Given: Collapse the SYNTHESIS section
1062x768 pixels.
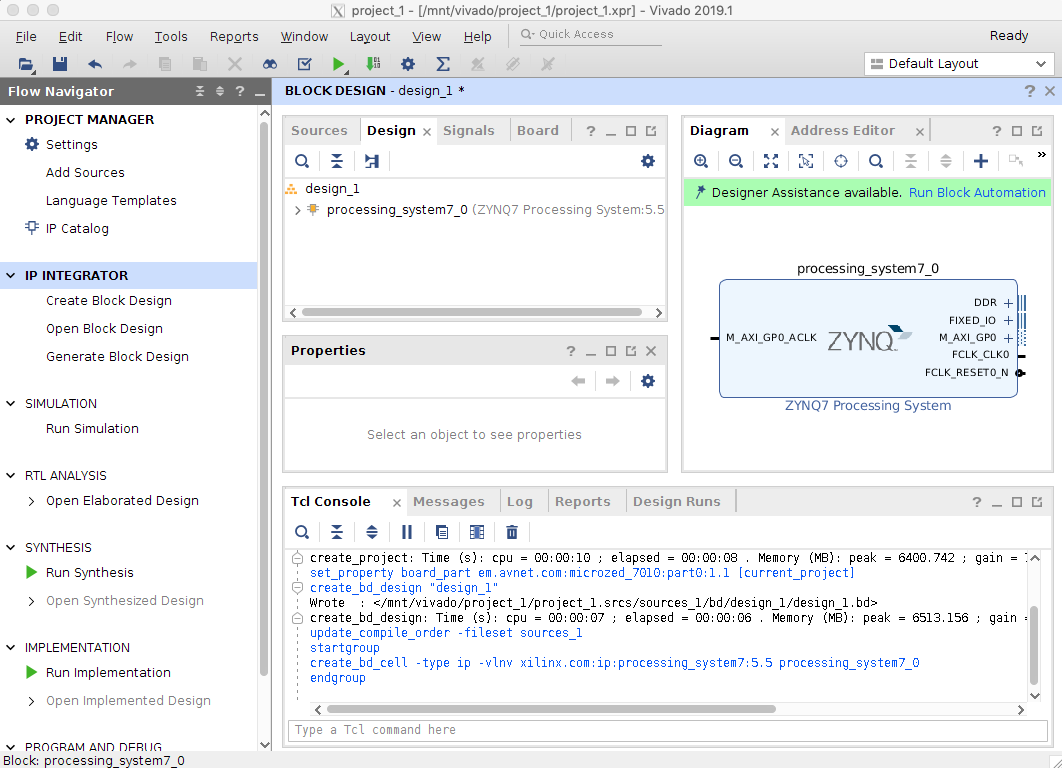Looking at the screenshot, I should (x=11, y=547).
